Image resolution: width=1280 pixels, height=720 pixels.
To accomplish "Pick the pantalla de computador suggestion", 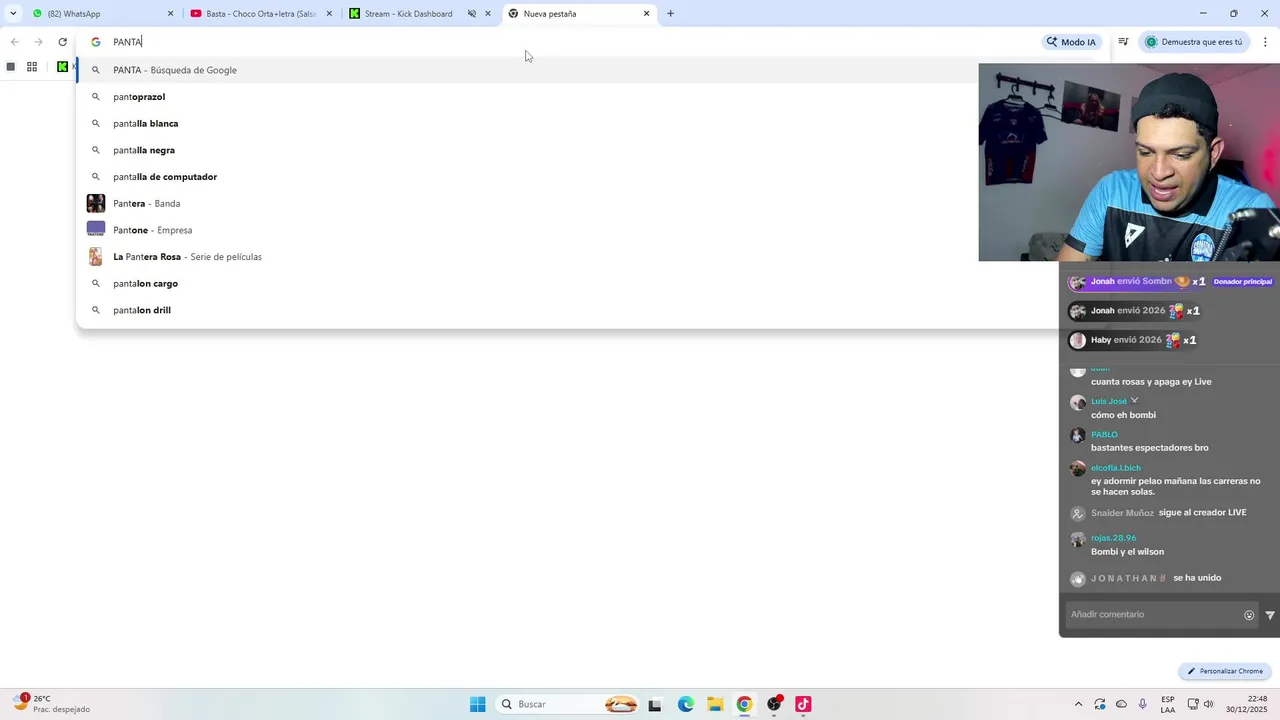I will coord(527,177).
